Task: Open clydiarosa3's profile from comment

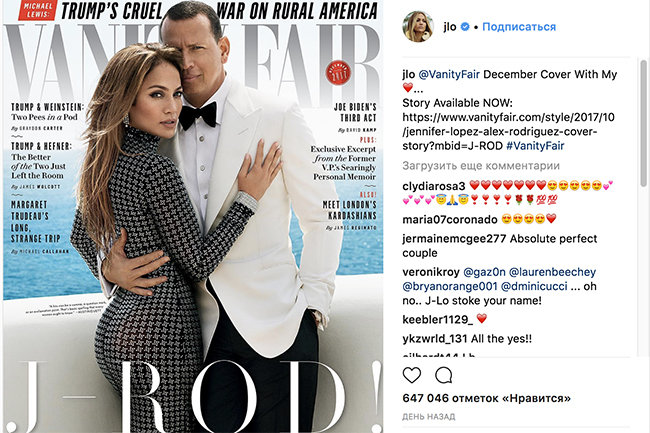Action: tap(434, 186)
